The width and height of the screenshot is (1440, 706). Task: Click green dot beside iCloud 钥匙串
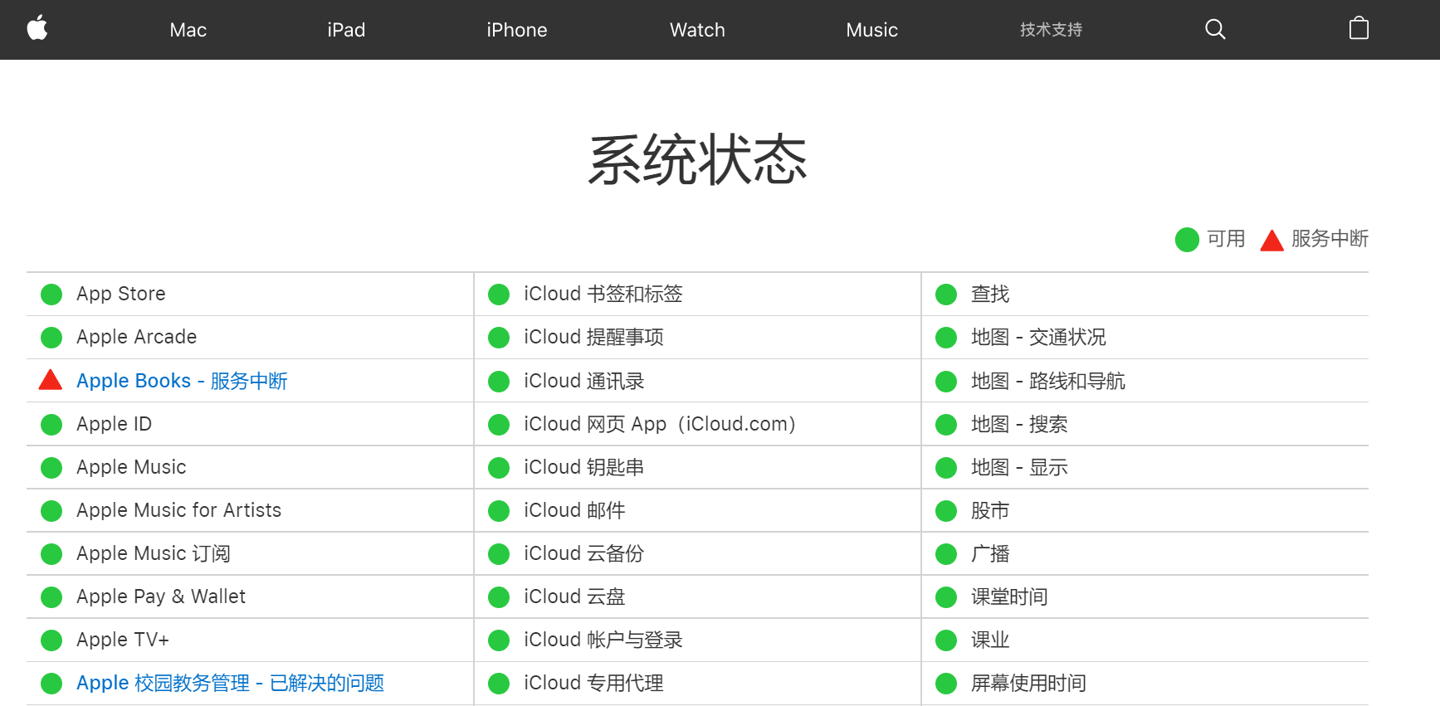pyautogui.click(x=499, y=467)
